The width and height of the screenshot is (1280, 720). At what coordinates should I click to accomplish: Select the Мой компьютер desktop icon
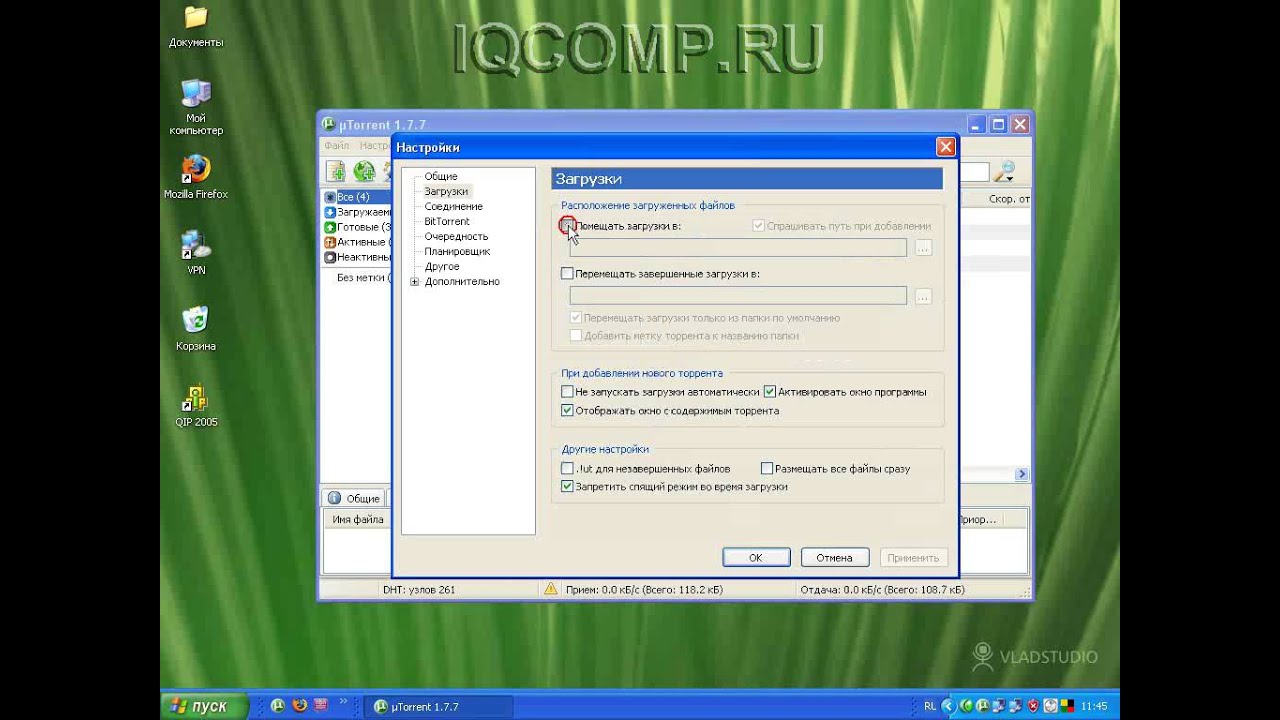pos(196,108)
